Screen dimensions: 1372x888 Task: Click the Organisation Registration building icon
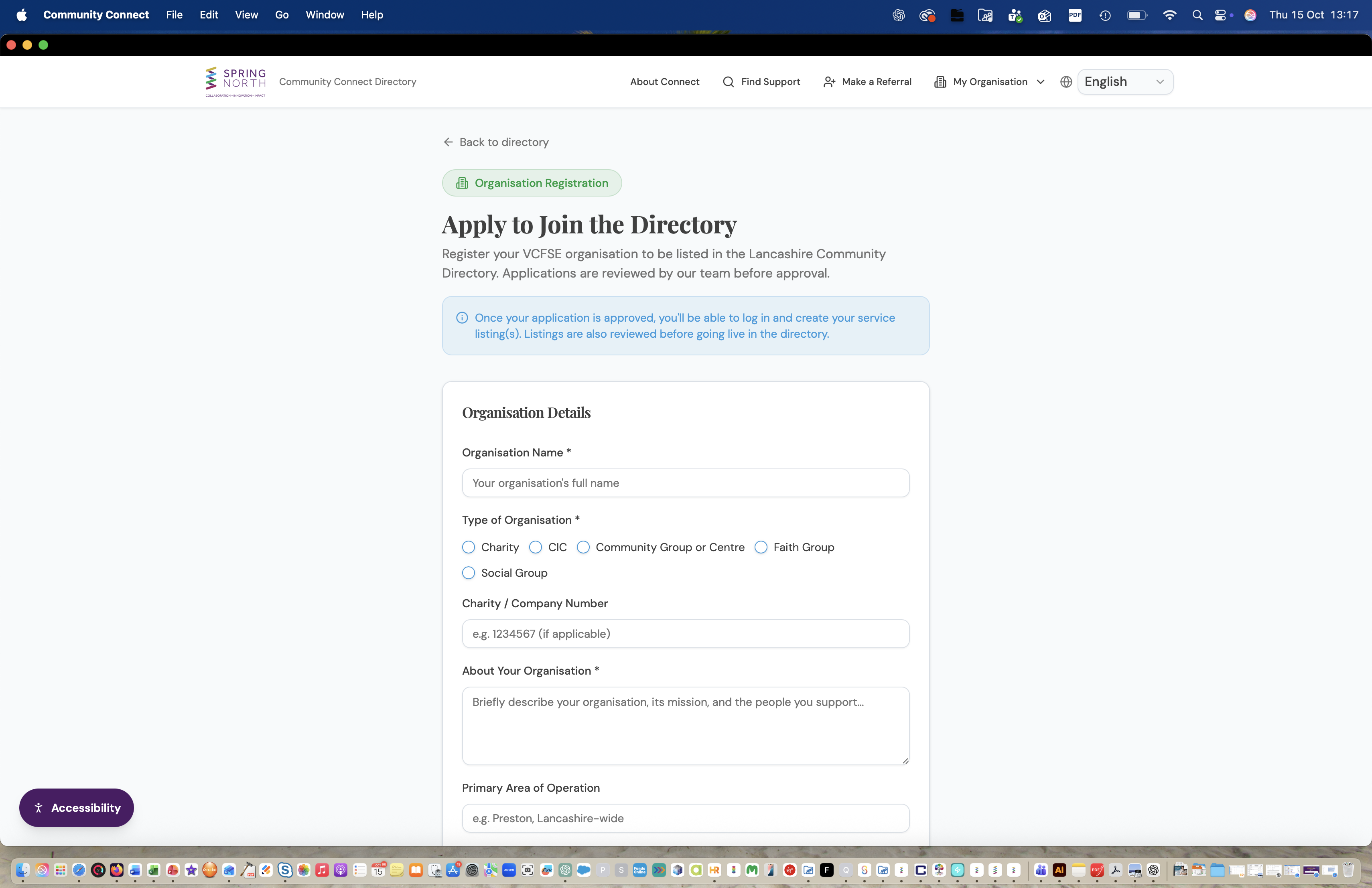[462, 182]
